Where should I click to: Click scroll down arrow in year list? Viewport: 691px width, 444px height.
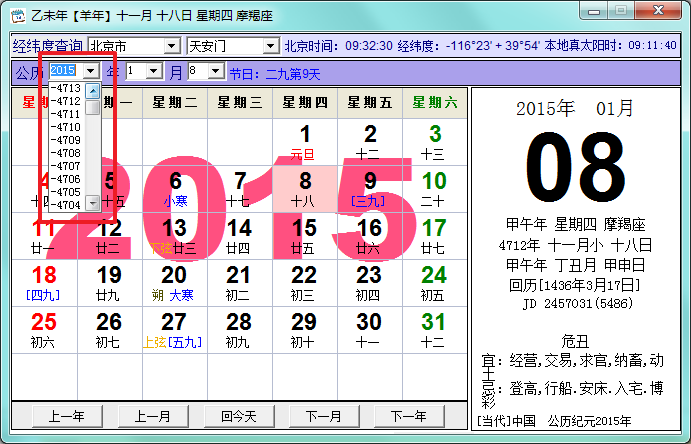click(93, 203)
